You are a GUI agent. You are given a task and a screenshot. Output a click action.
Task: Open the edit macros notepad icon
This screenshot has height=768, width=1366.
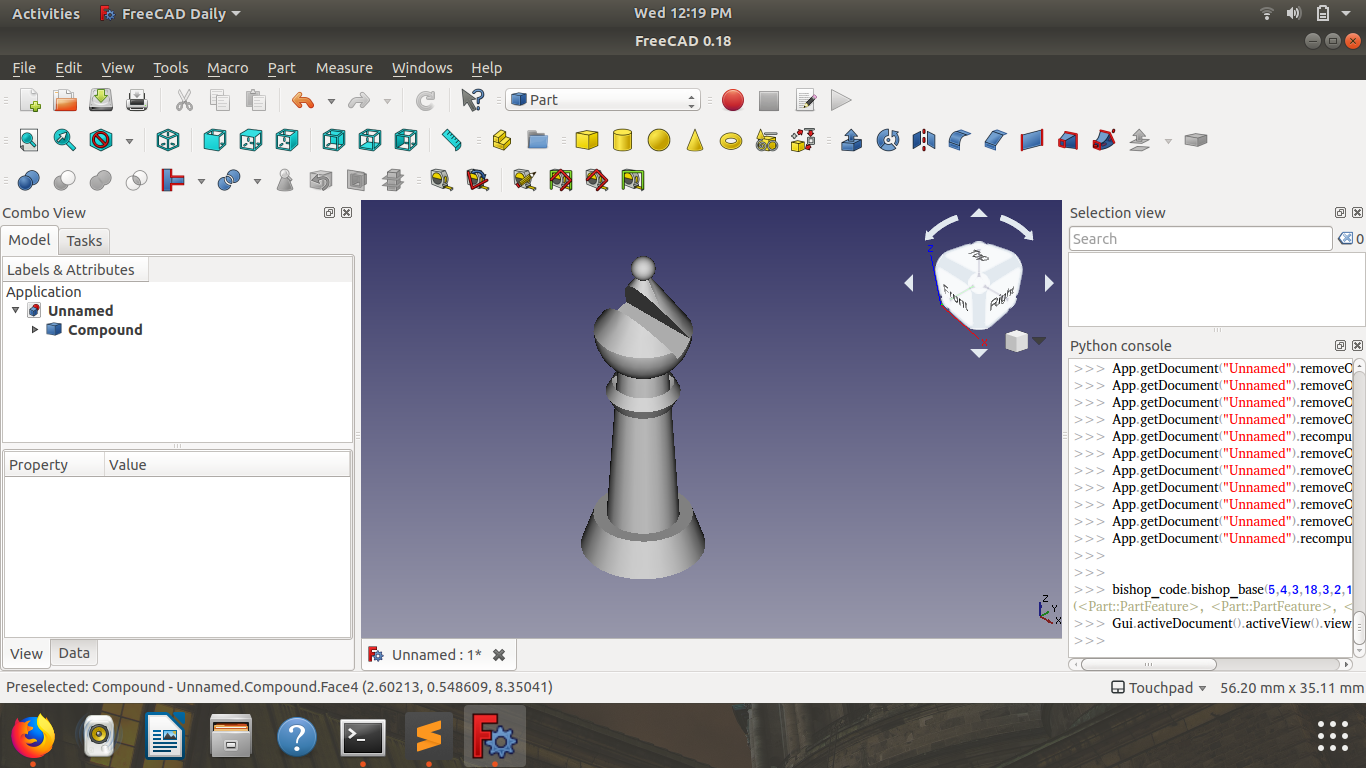point(805,100)
